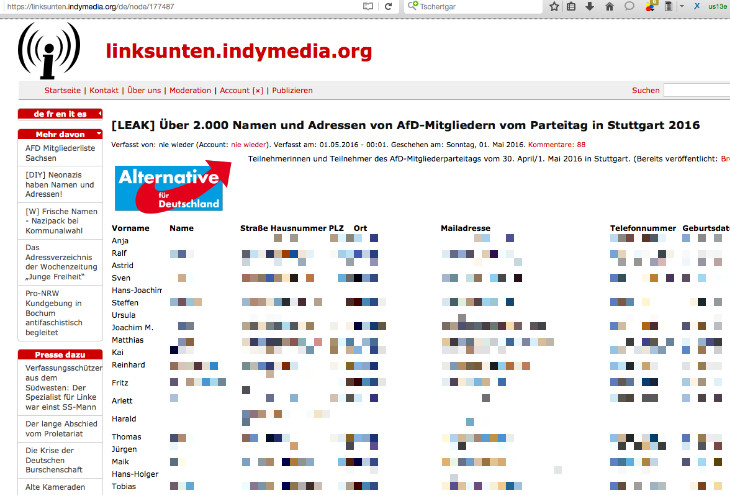Viewport: 730px width, 495px height.
Task: Focus the Suchen search input field
Action: coord(696,90)
